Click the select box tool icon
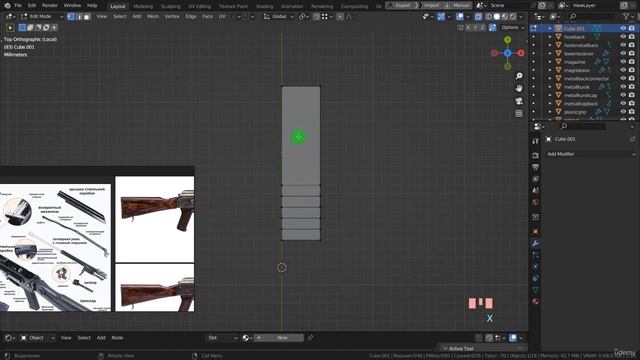Viewport: 640px width, 360px height. coord(10,28)
